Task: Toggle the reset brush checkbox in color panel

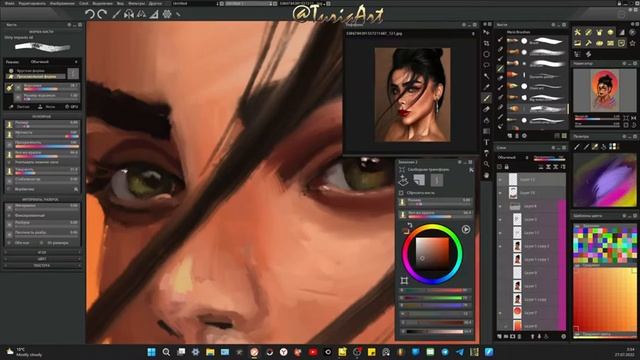Action: [x=401, y=193]
